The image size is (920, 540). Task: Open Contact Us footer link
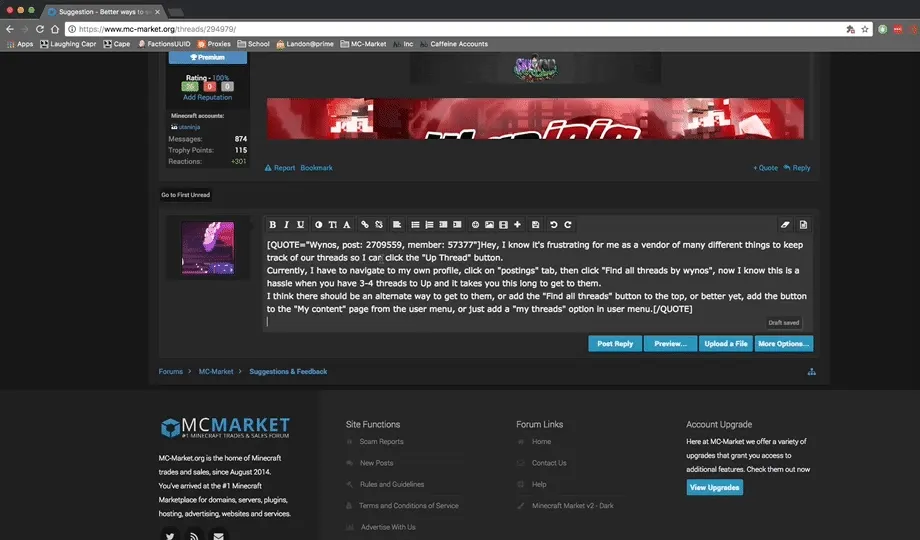tap(549, 463)
